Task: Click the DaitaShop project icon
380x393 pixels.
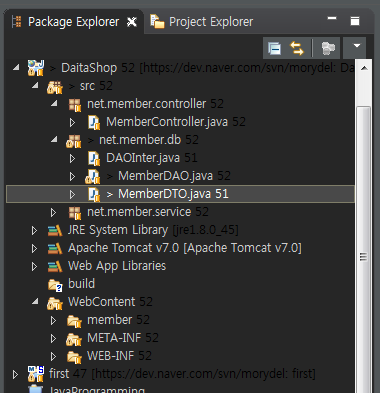Action: click(36, 68)
